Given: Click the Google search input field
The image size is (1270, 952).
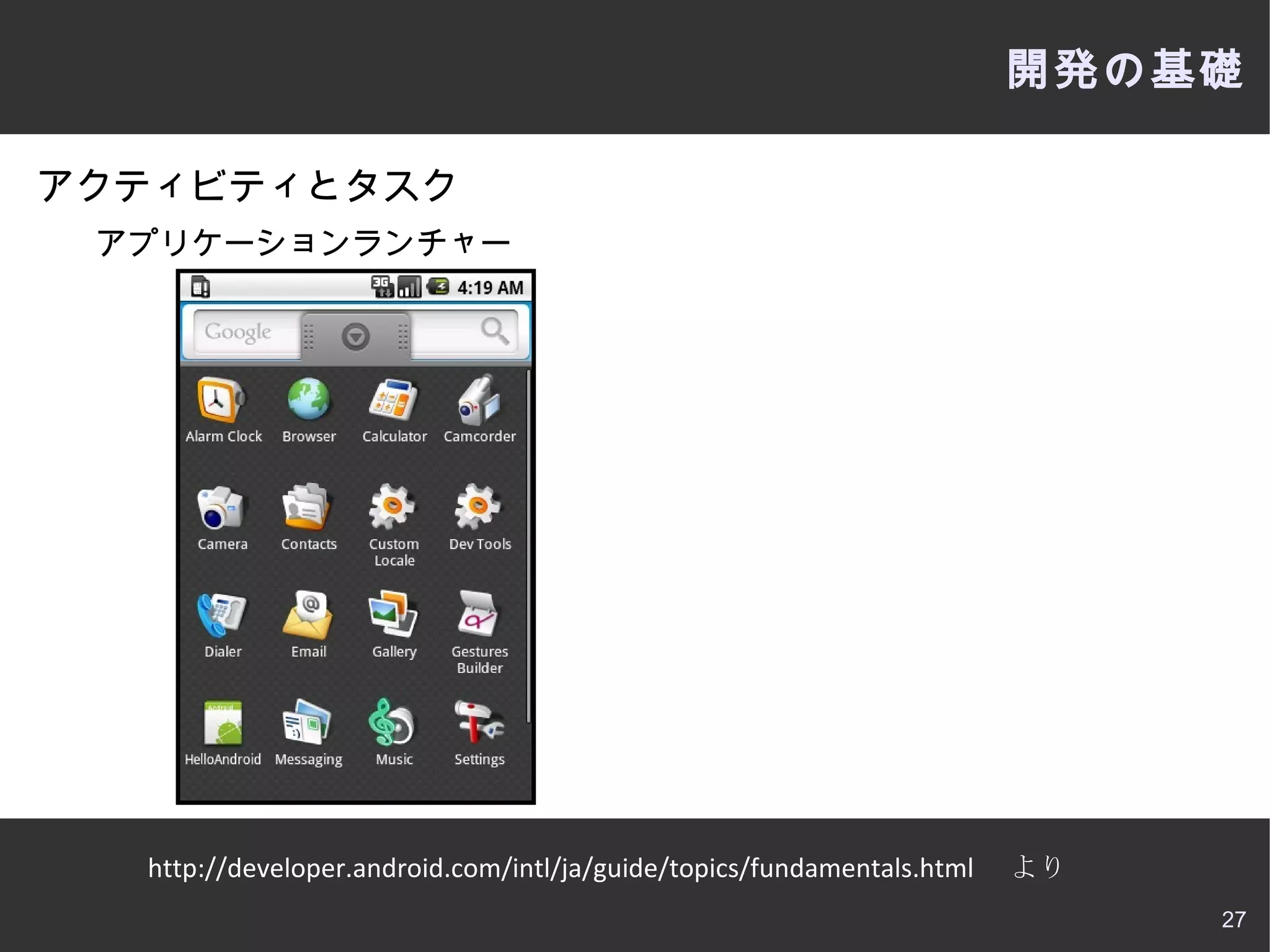Looking at the screenshot, I should point(355,332).
